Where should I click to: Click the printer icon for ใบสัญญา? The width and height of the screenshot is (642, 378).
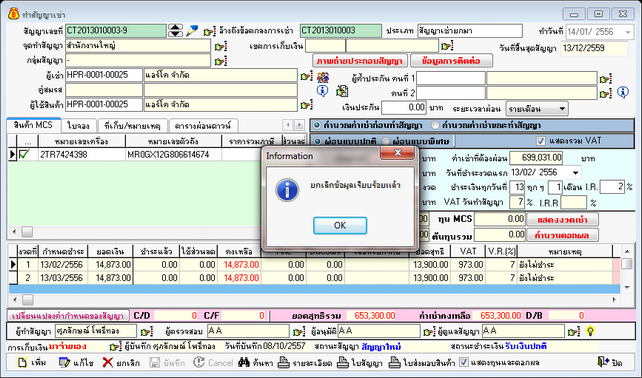click(343, 362)
